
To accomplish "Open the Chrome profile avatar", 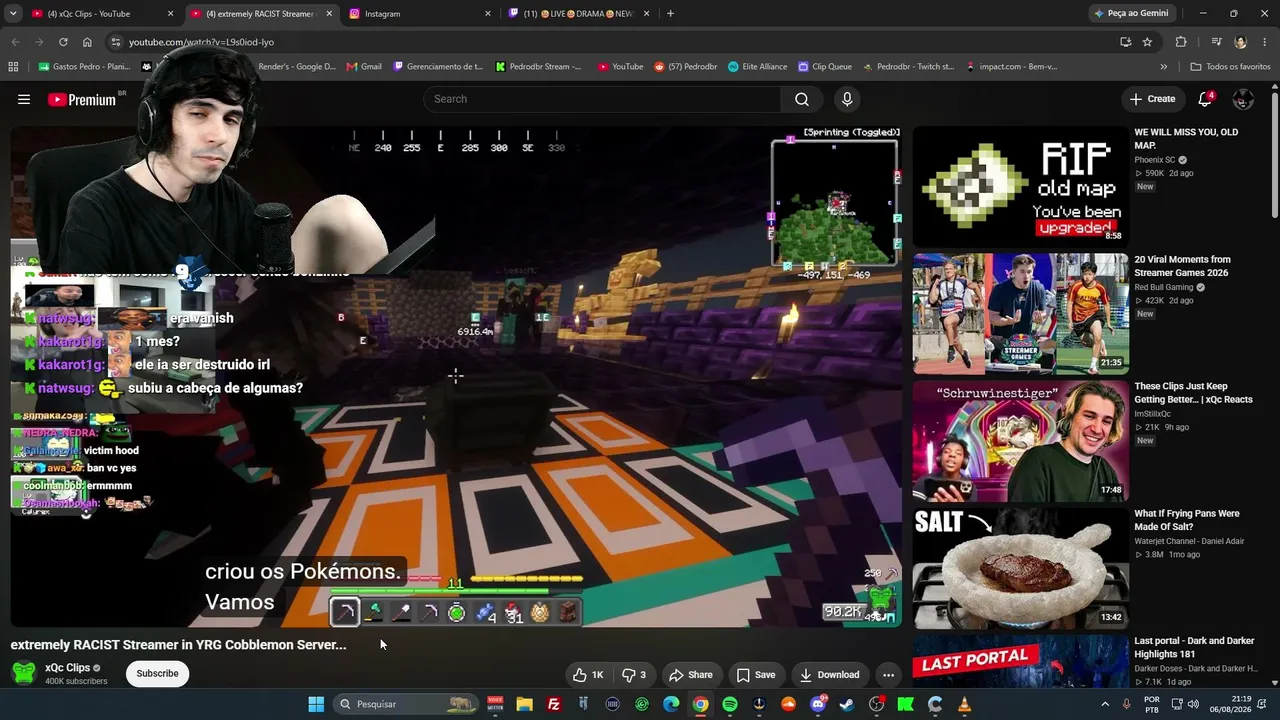I will (x=1240, y=42).
